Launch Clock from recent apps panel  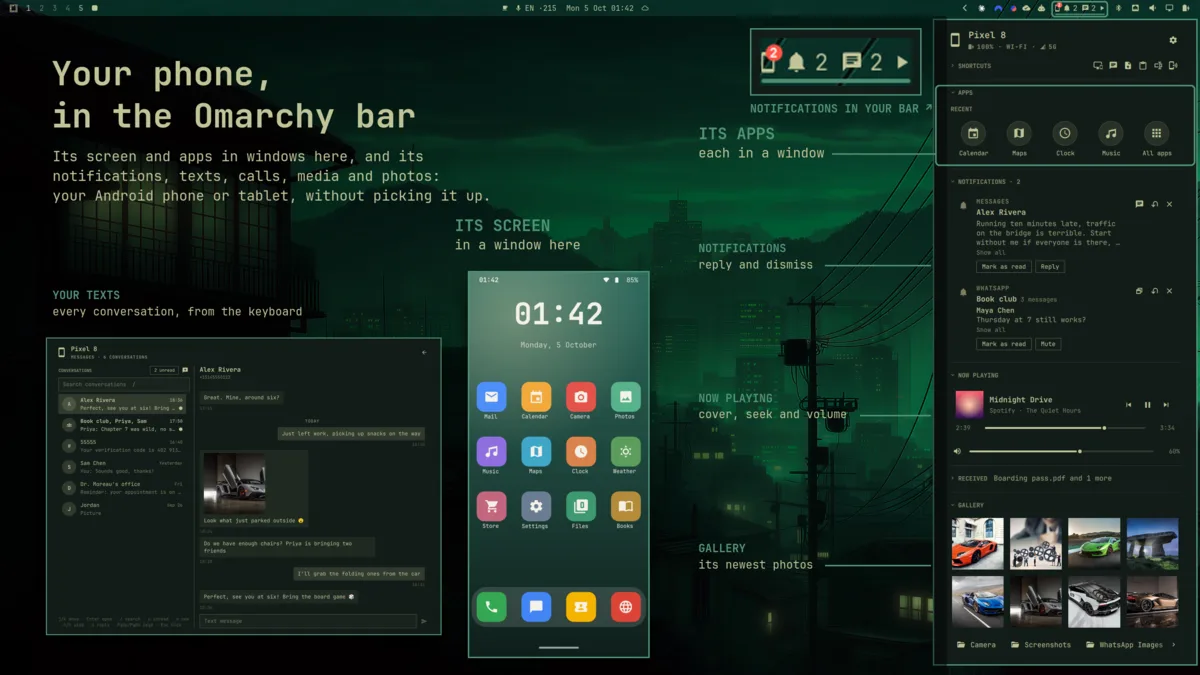[1065, 133]
